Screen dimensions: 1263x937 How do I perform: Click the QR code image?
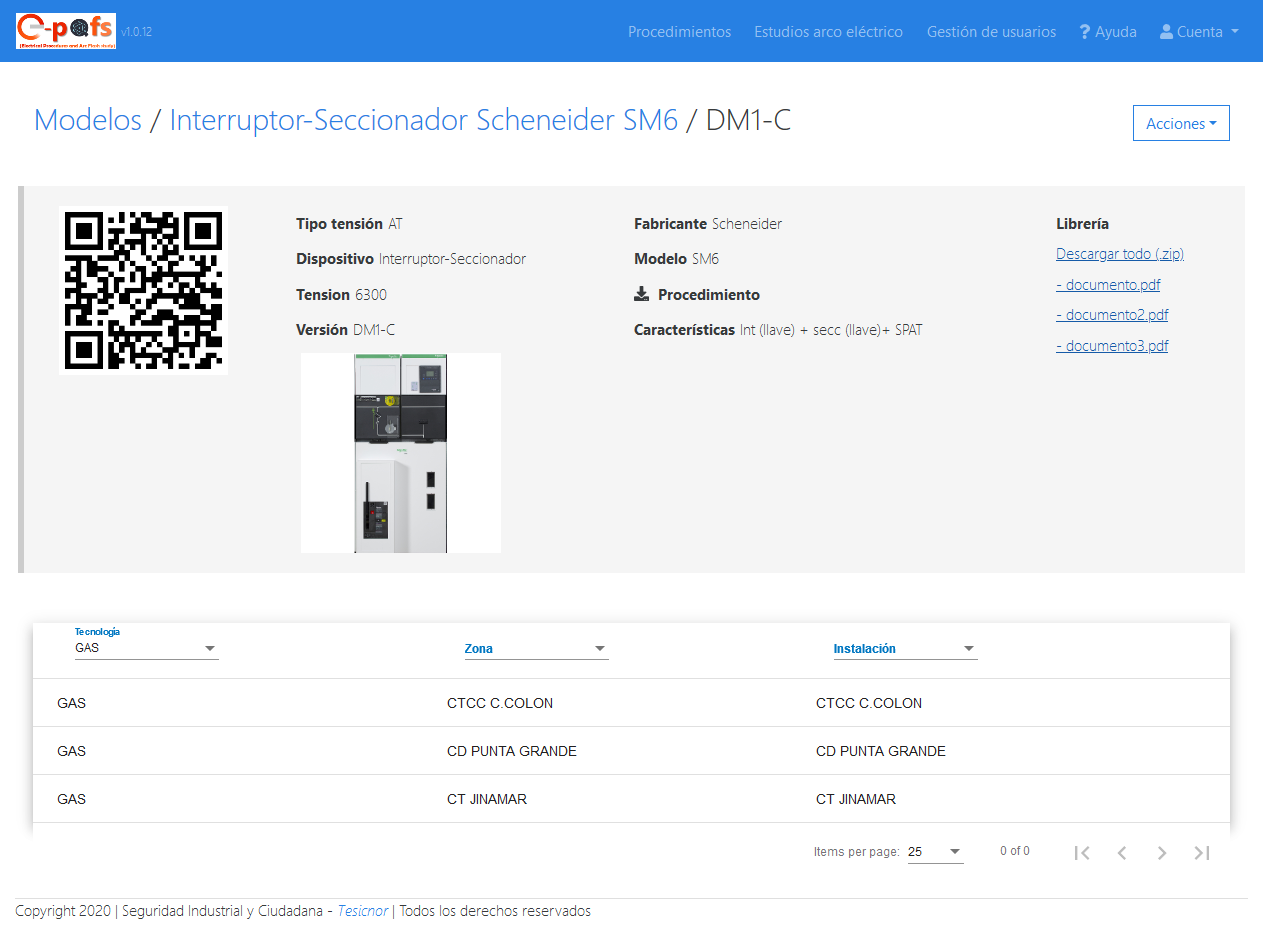143,290
